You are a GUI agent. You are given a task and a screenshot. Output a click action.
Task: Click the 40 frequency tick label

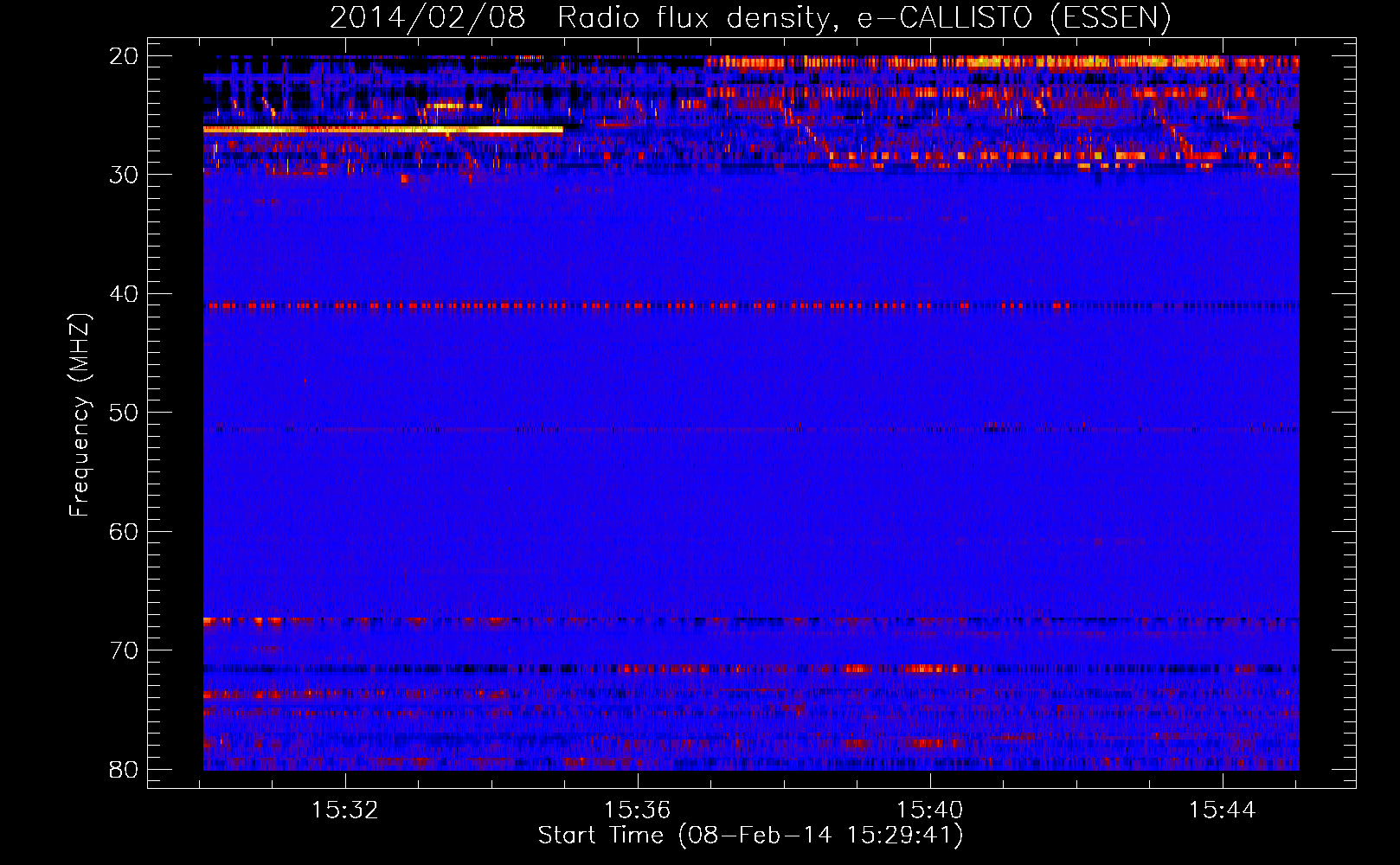(125, 294)
